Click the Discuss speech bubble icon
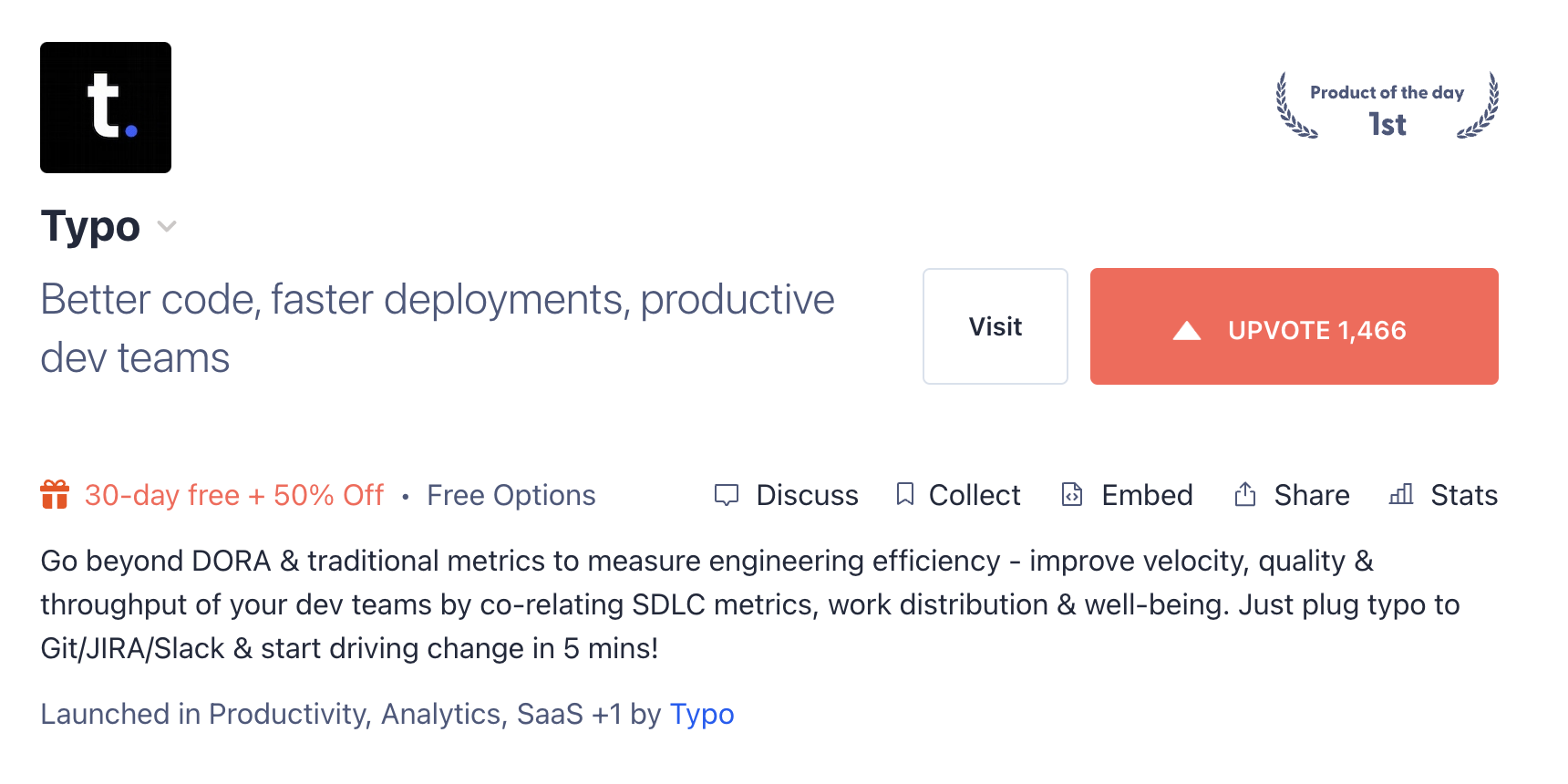The image size is (1568, 784). point(727,495)
